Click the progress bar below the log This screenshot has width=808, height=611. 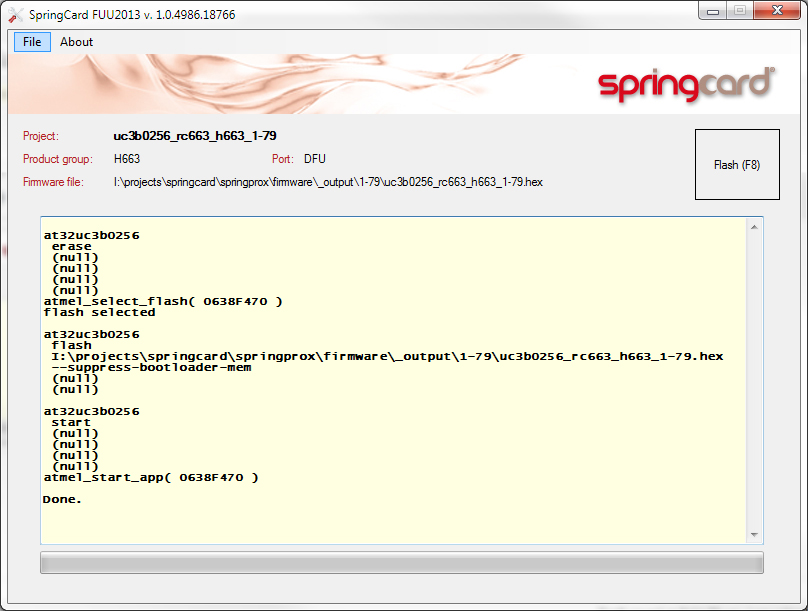coord(400,562)
